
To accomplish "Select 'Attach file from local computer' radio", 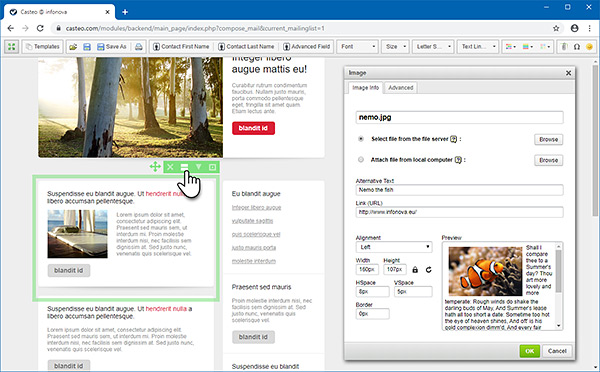I will (x=361, y=160).
